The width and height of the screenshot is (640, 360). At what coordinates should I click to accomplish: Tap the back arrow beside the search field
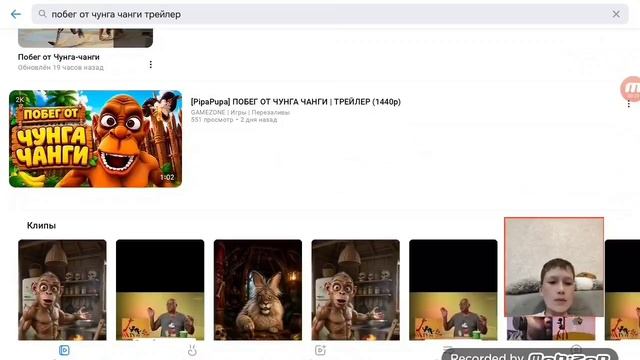click(x=16, y=14)
